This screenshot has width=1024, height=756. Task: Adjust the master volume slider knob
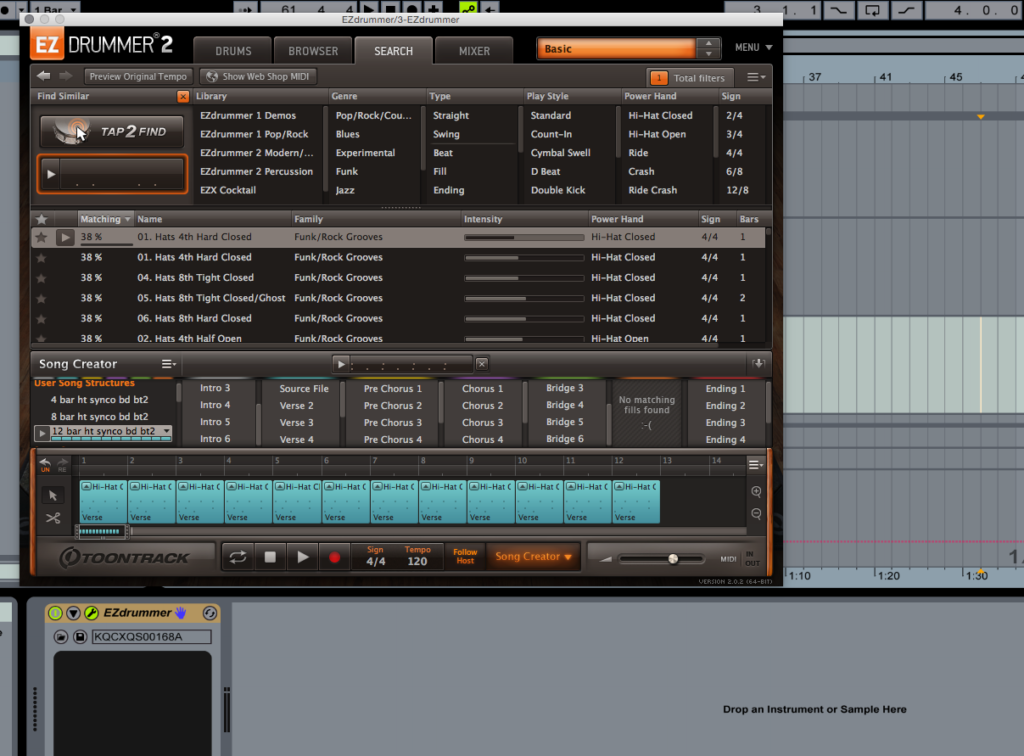point(672,559)
